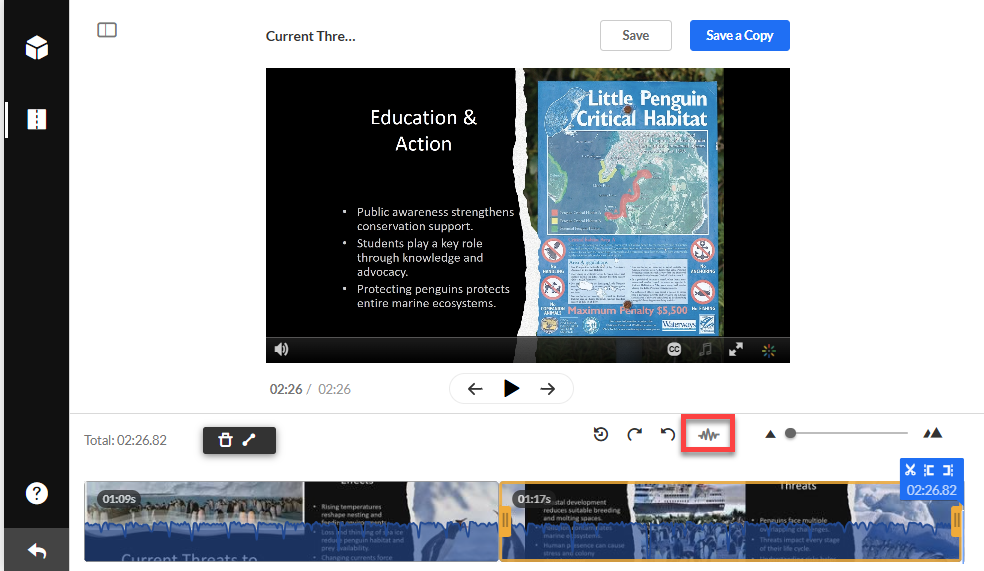Step forward one frame with right arrow
This screenshot has width=984, height=571.
click(548, 389)
